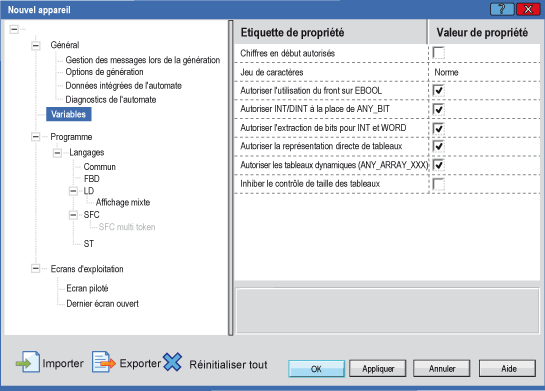Enable Inhiber le contrôle de taille des tableaux
This screenshot has width=545, height=391.
coord(439,184)
